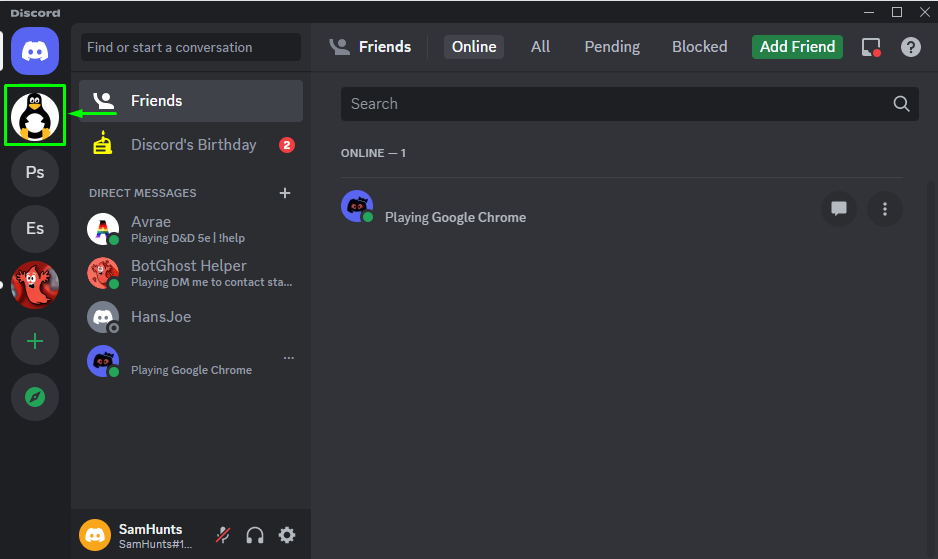
Task: Explore discoverable servers compass icon
Action: tap(35, 397)
